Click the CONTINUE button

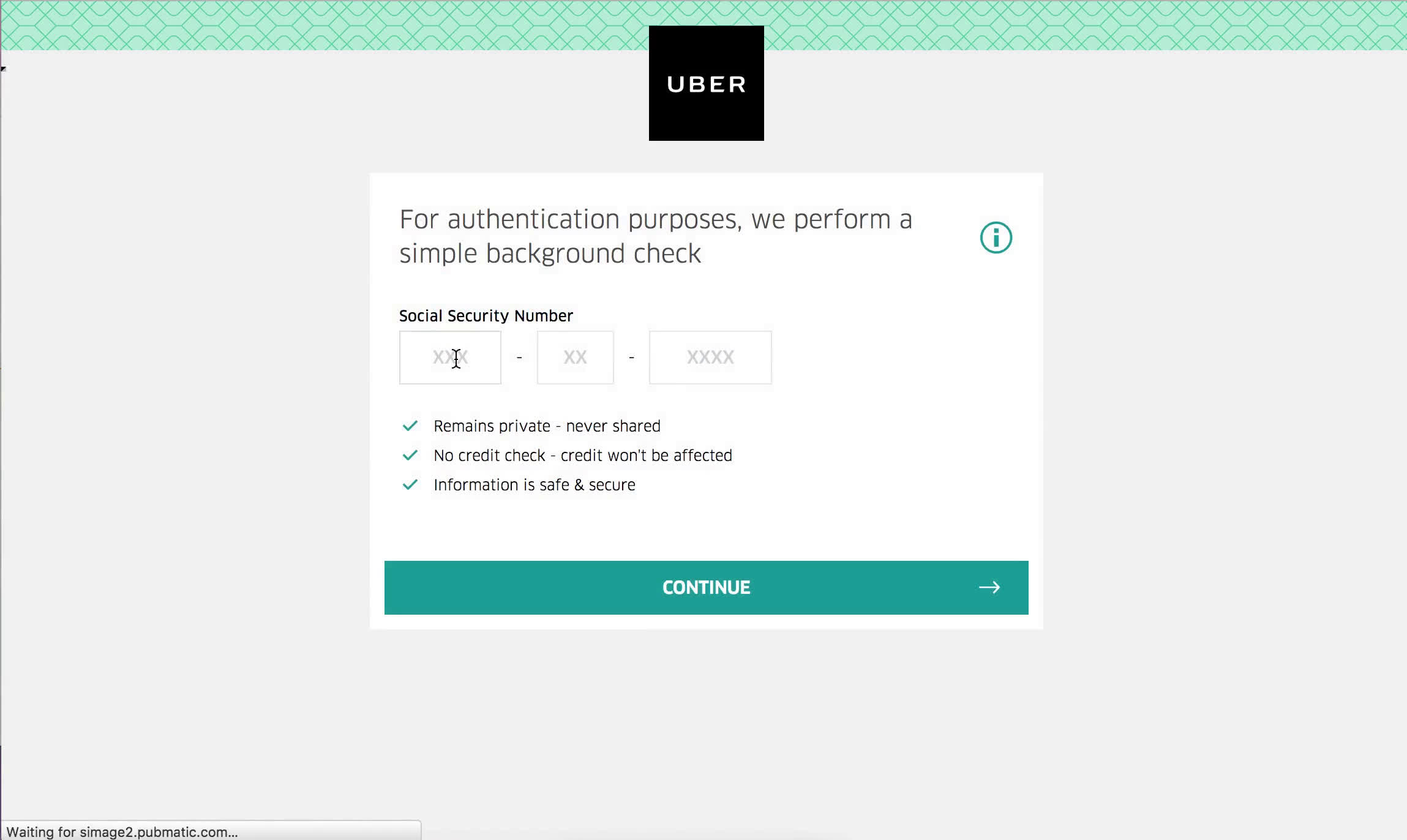point(706,587)
